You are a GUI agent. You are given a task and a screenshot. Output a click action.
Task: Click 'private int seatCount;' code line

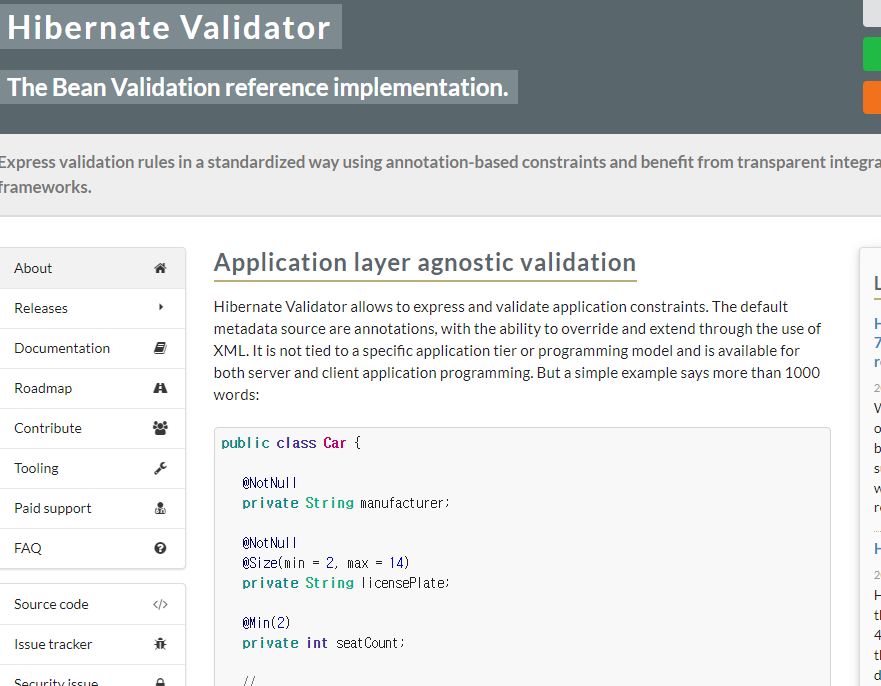pos(323,643)
